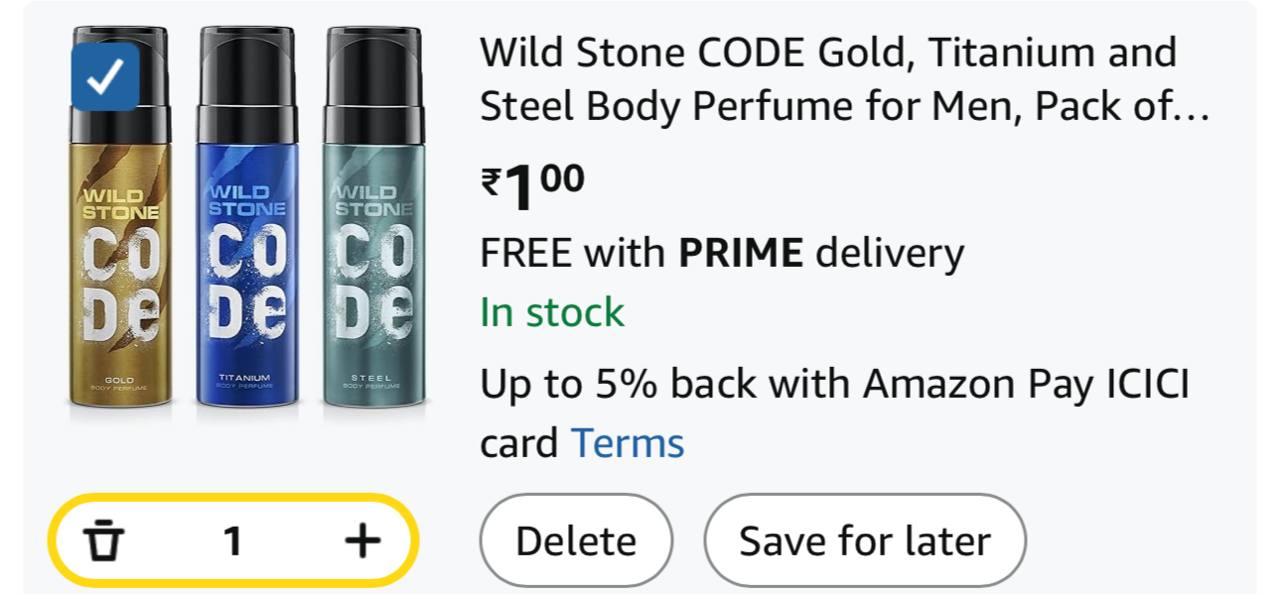This screenshot has width=1280, height=594.
Task: Click Save for later button
Action: coord(864,541)
